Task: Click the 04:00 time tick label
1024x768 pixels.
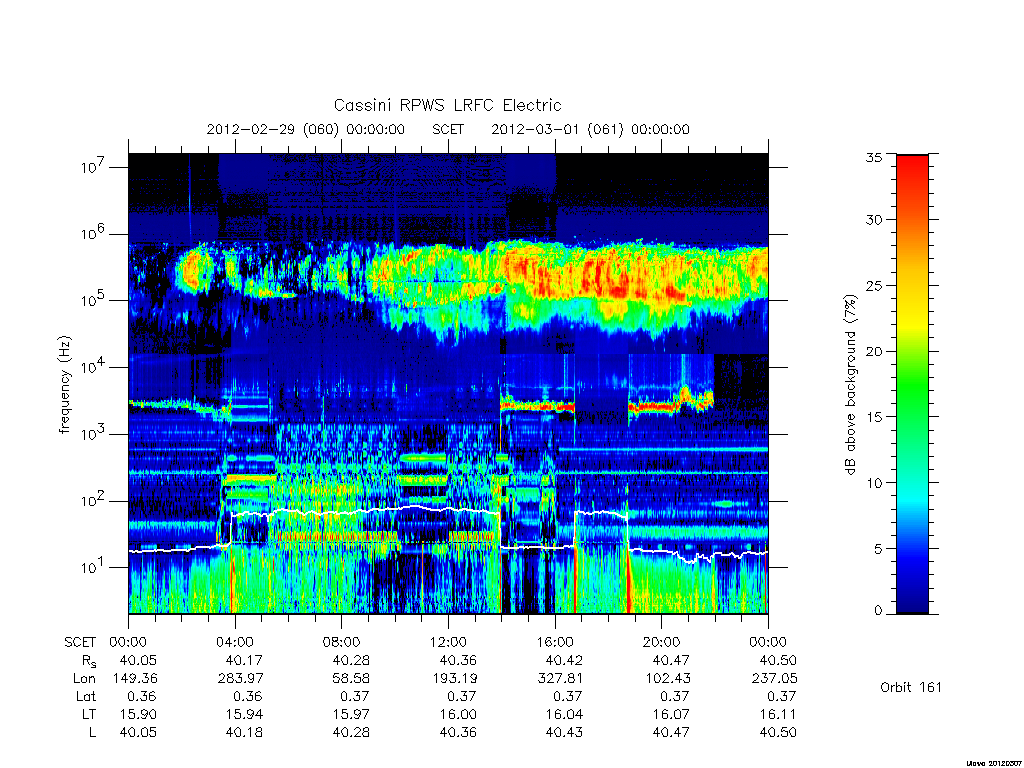Action: tap(234, 642)
